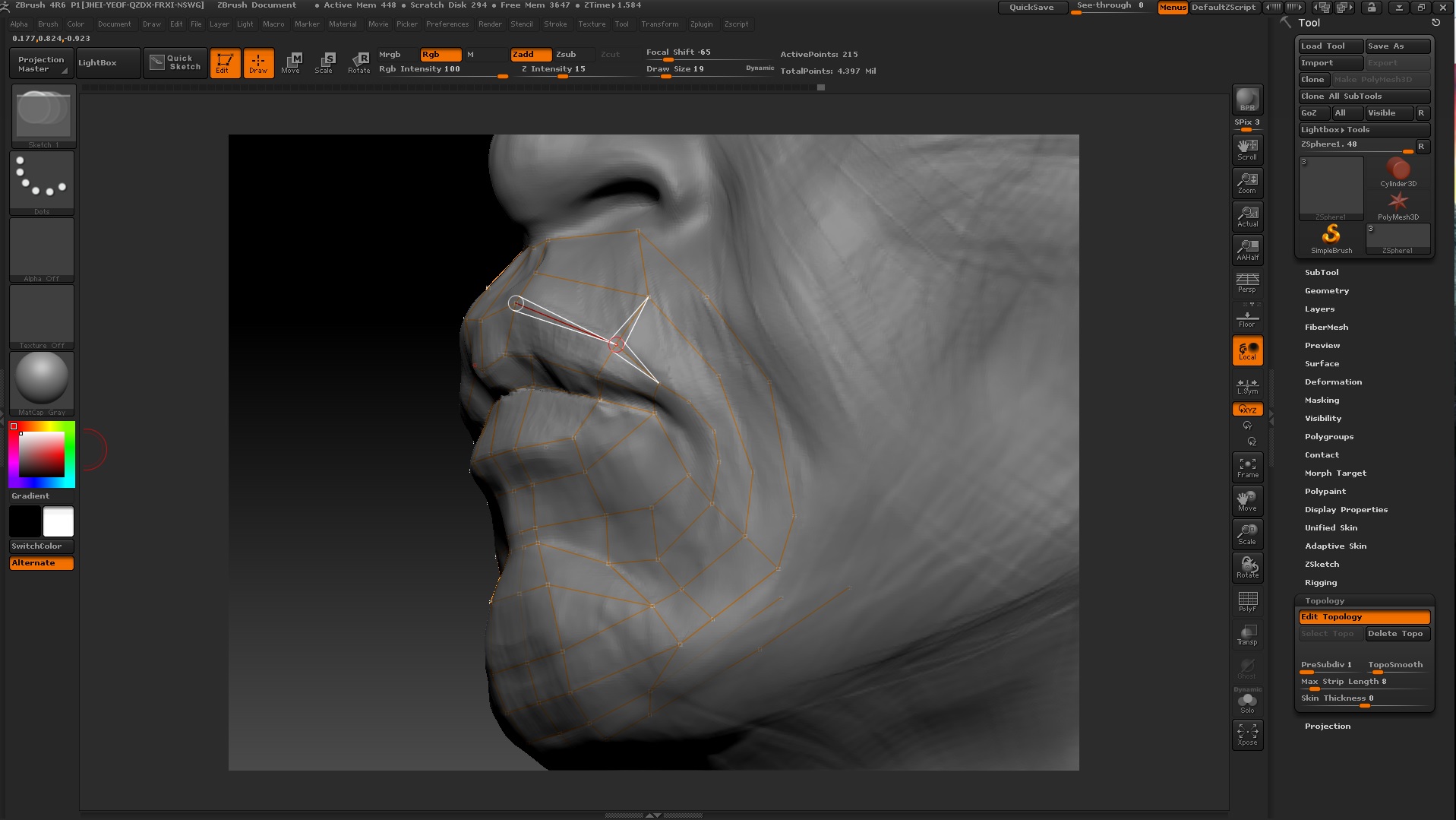Screen dimensions: 1456x820
Task: Click the Actual size icon
Action: [x=1247, y=217]
